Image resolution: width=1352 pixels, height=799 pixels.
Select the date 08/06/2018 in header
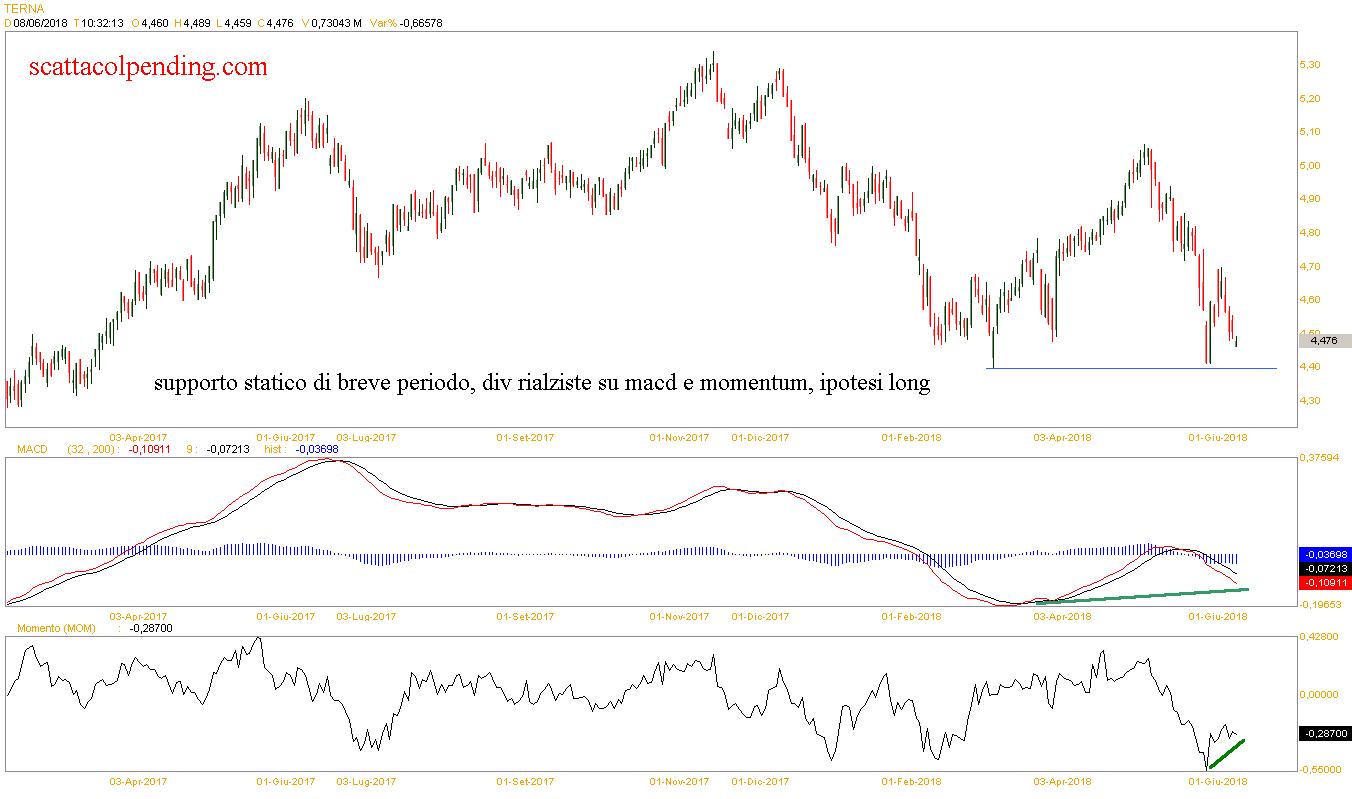39,23
